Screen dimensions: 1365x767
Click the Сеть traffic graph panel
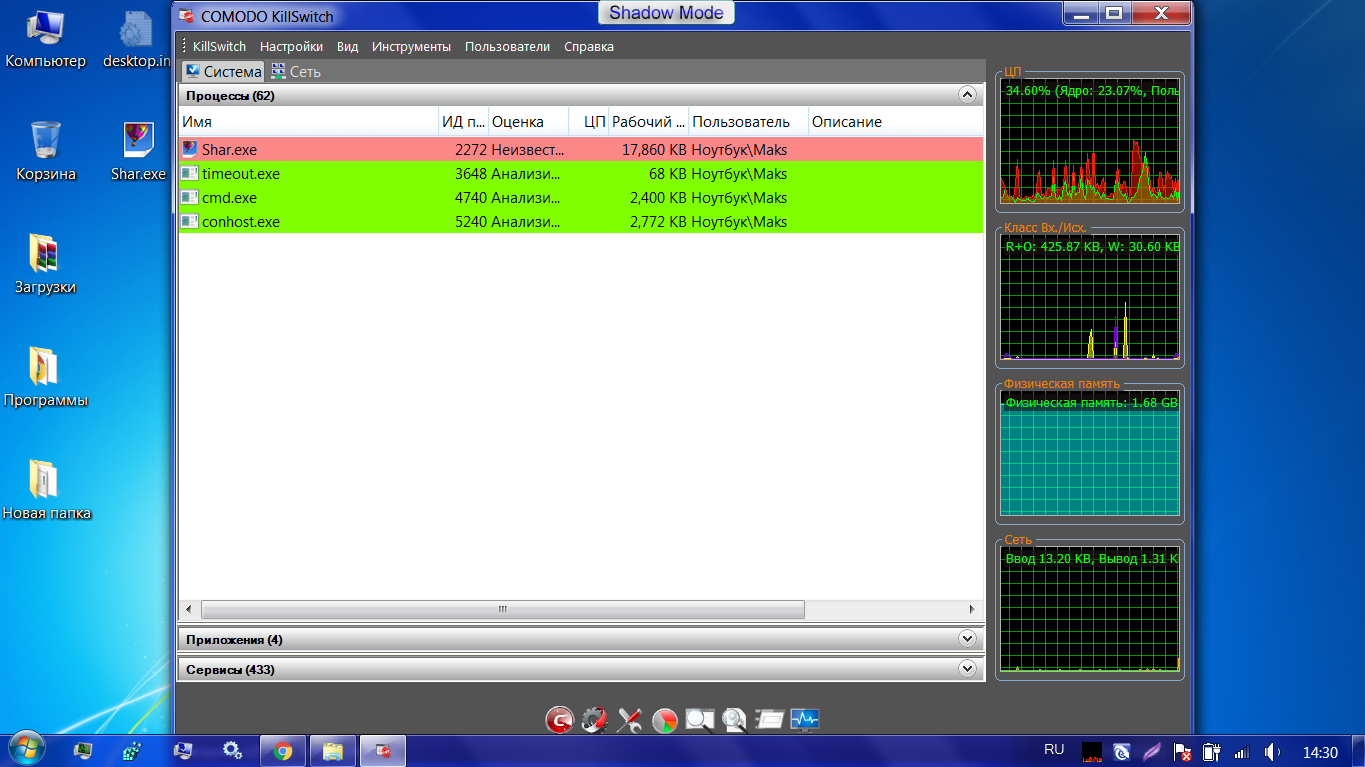pyautogui.click(x=1090, y=609)
